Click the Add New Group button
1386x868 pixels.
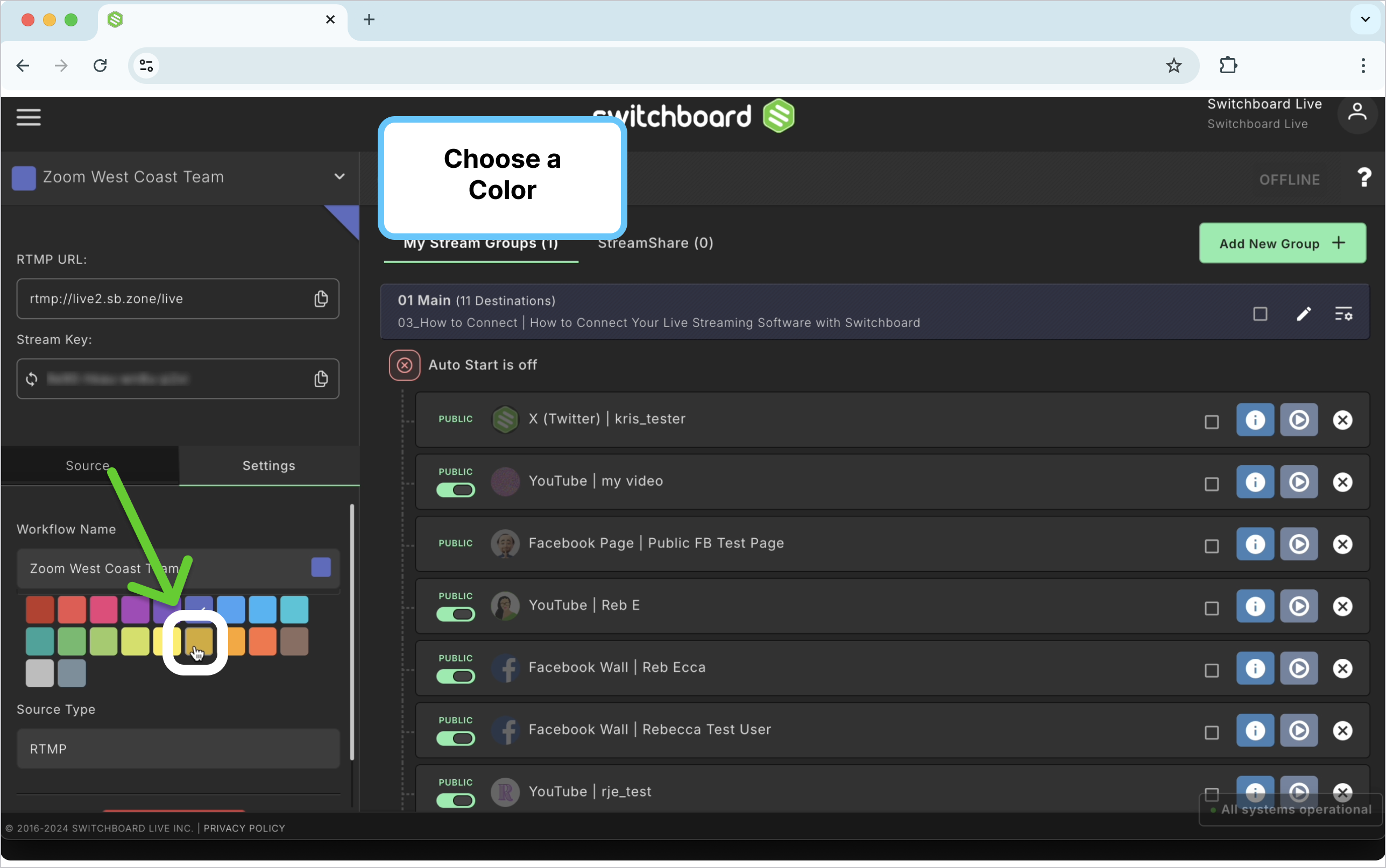click(1282, 243)
